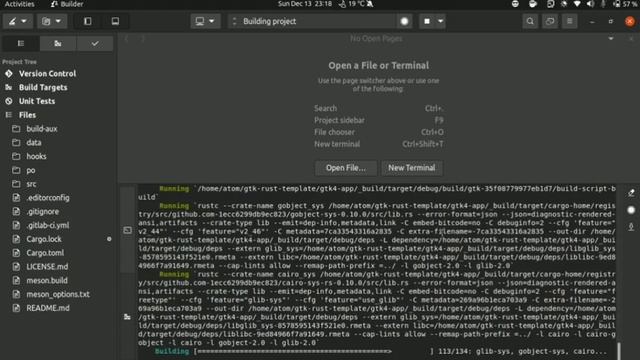Open the .editorconfig file

click(48, 198)
